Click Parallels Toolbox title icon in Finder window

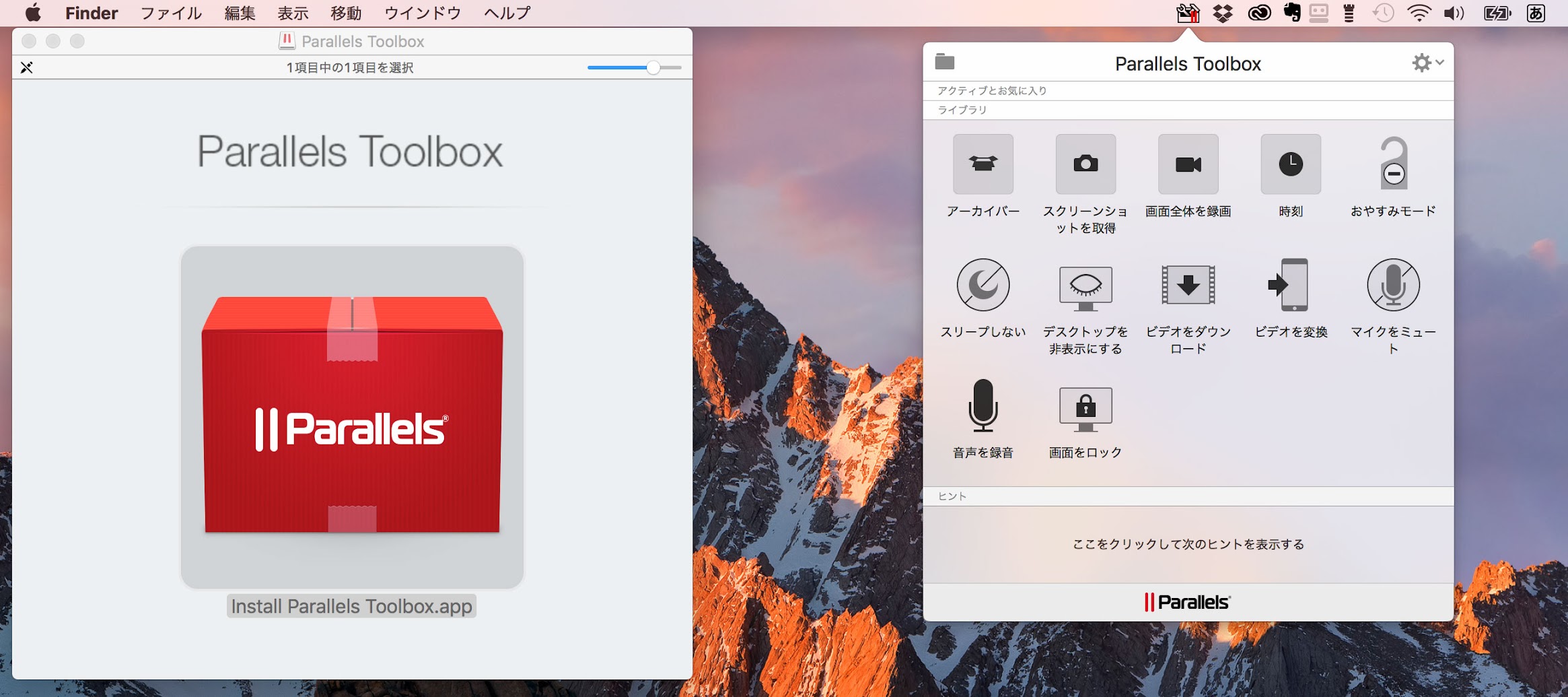pos(287,41)
